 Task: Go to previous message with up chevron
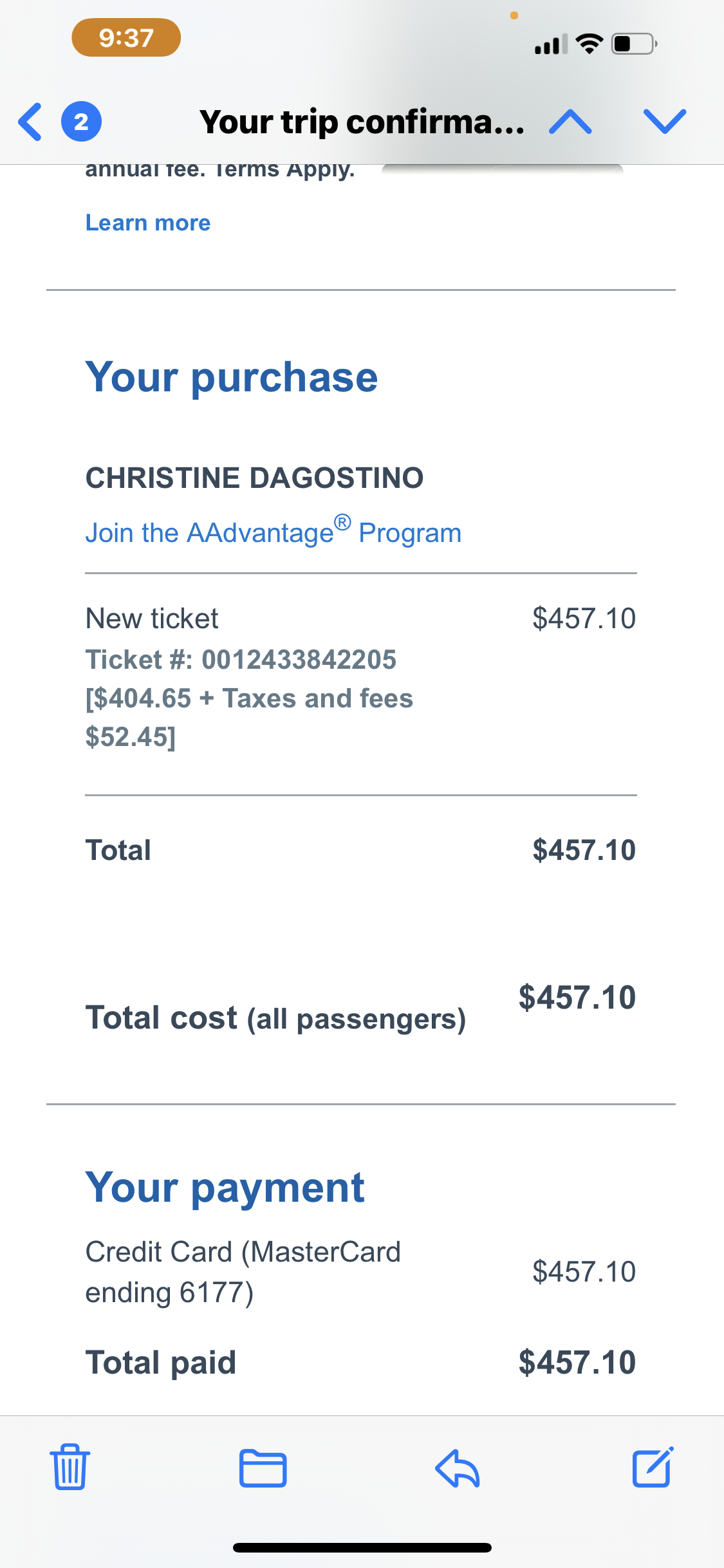tap(570, 122)
